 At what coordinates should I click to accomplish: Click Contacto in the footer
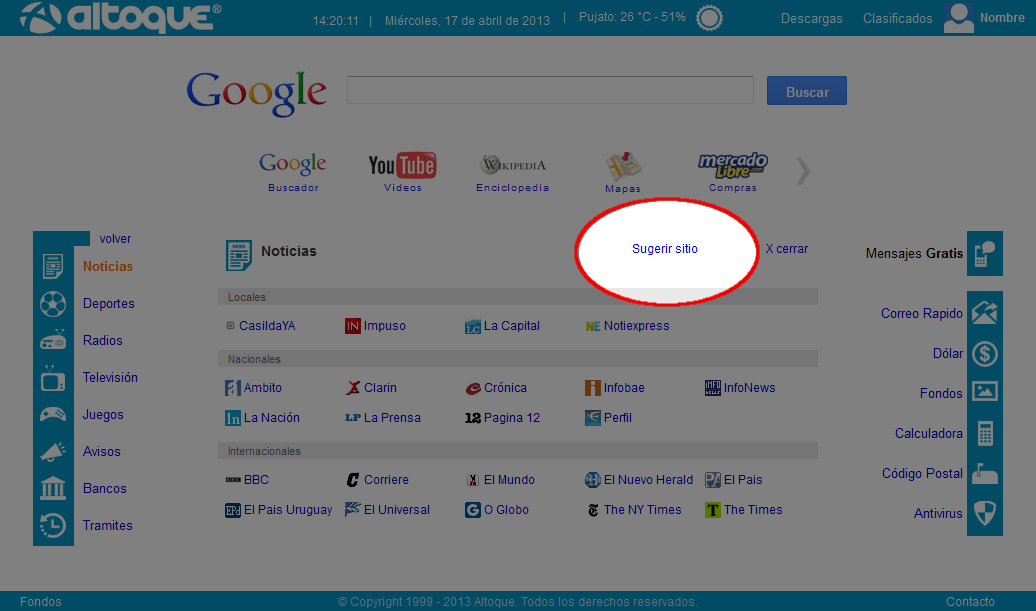970,602
